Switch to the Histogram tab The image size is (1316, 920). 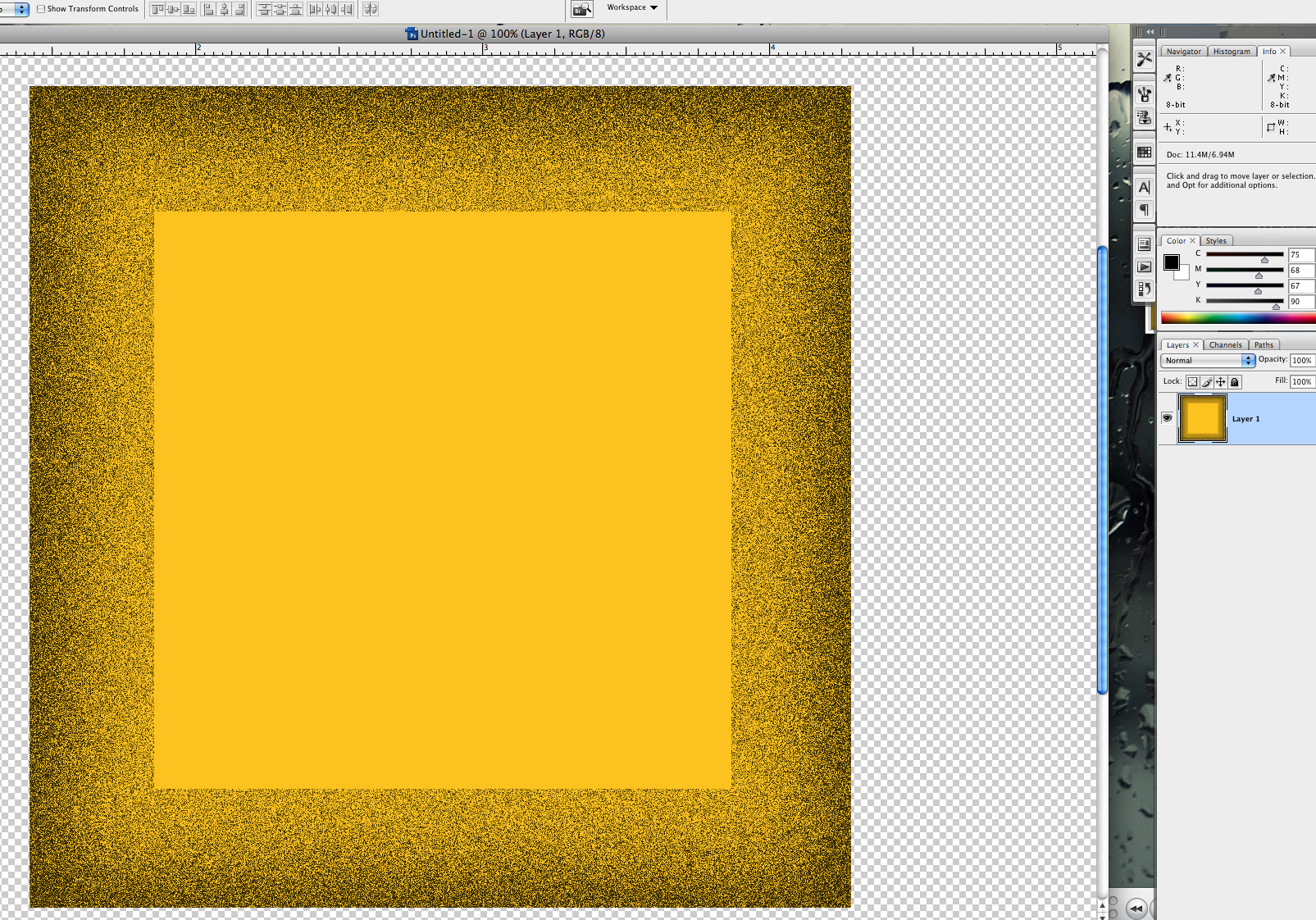tap(1232, 52)
